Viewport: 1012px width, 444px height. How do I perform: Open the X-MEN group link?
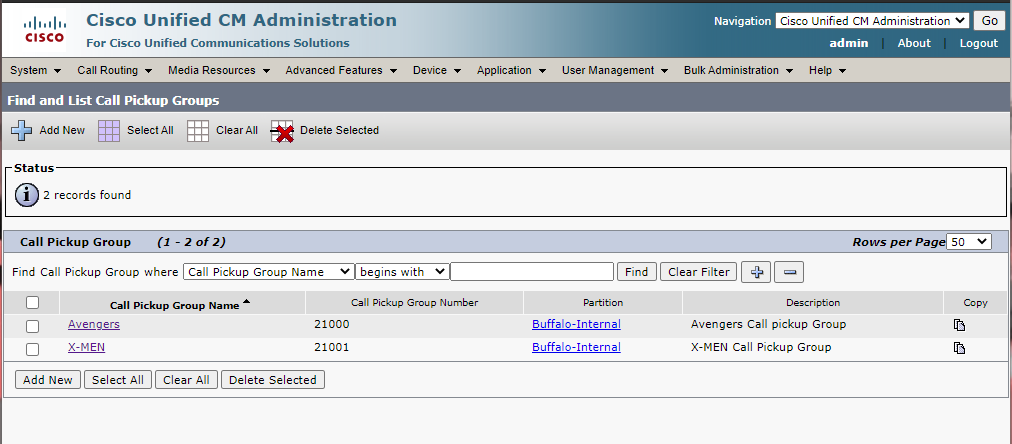[86, 347]
